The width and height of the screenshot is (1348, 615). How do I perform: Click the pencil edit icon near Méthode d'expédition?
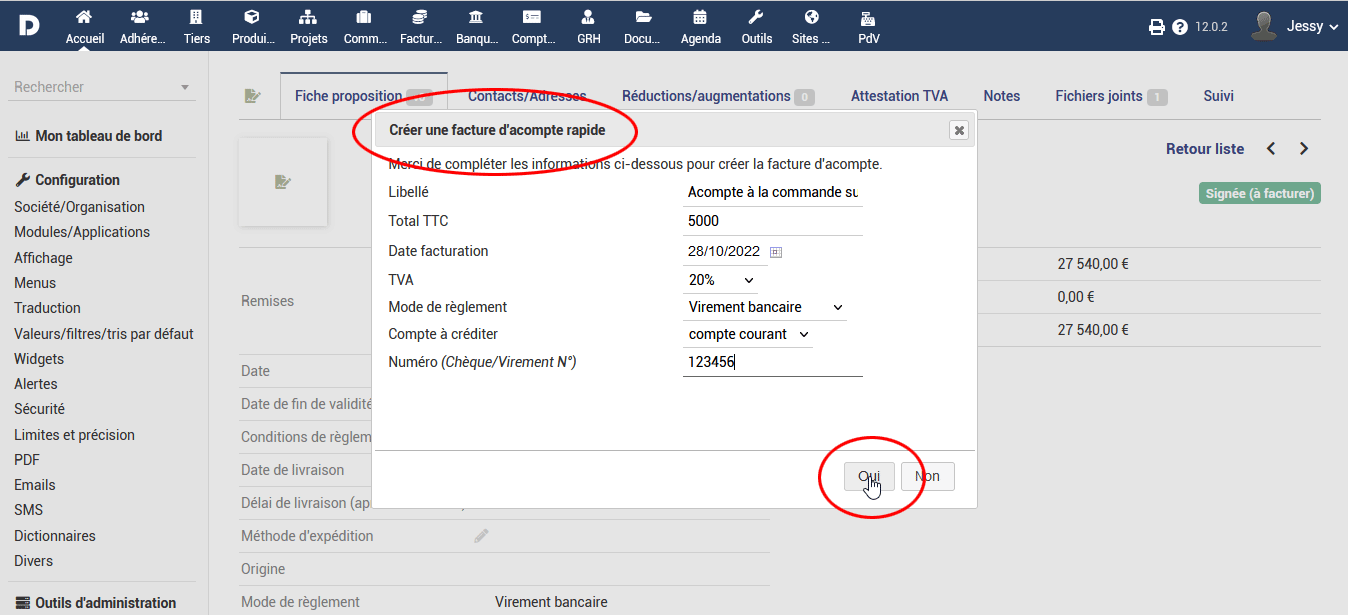(x=481, y=536)
